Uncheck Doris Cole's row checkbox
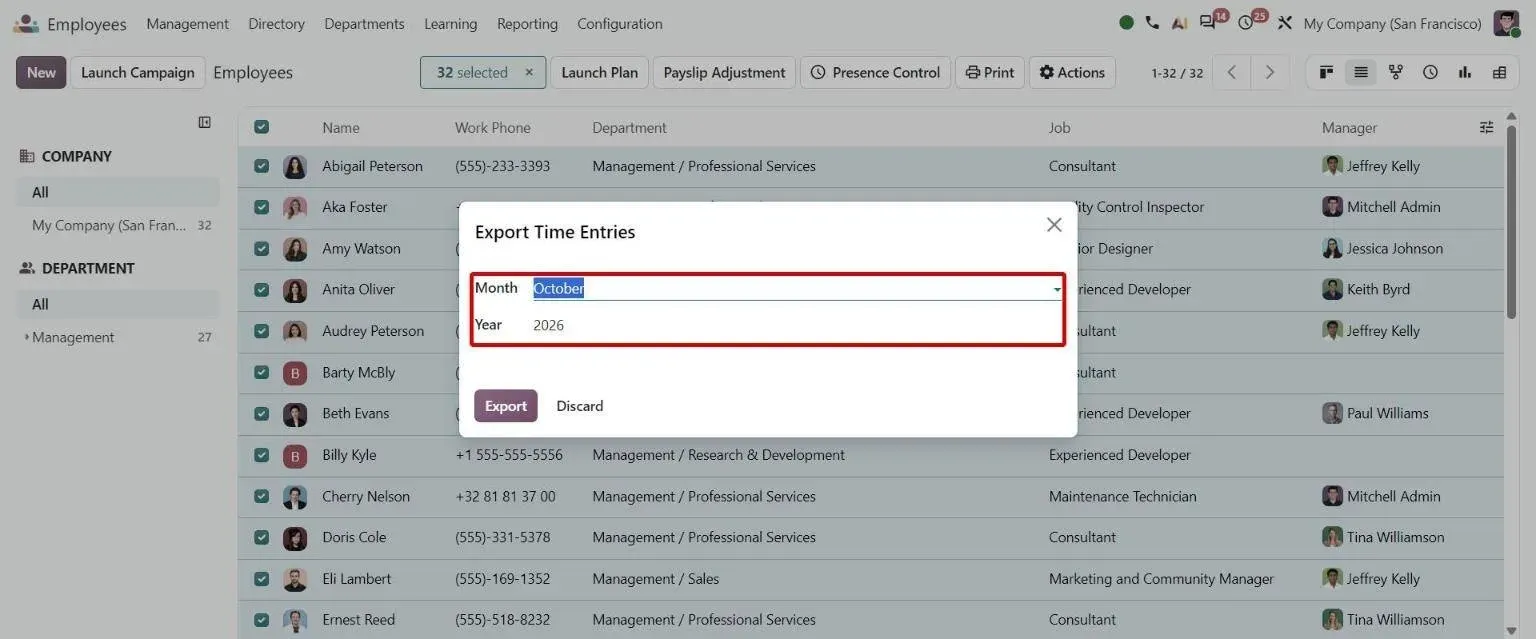This screenshot has width=1536, height=639. pyautogui.click(x=261, y=537)
